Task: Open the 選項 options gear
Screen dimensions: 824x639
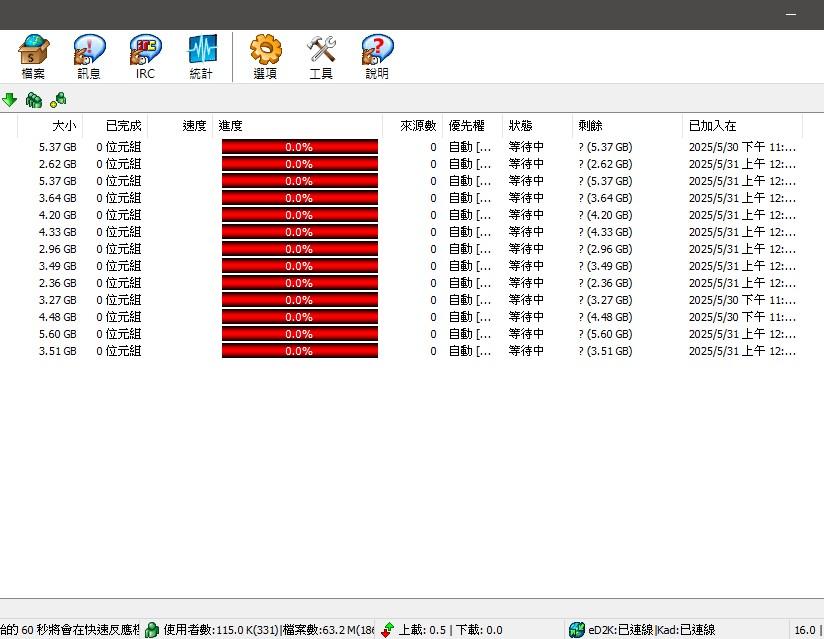Action: point(265,57)
